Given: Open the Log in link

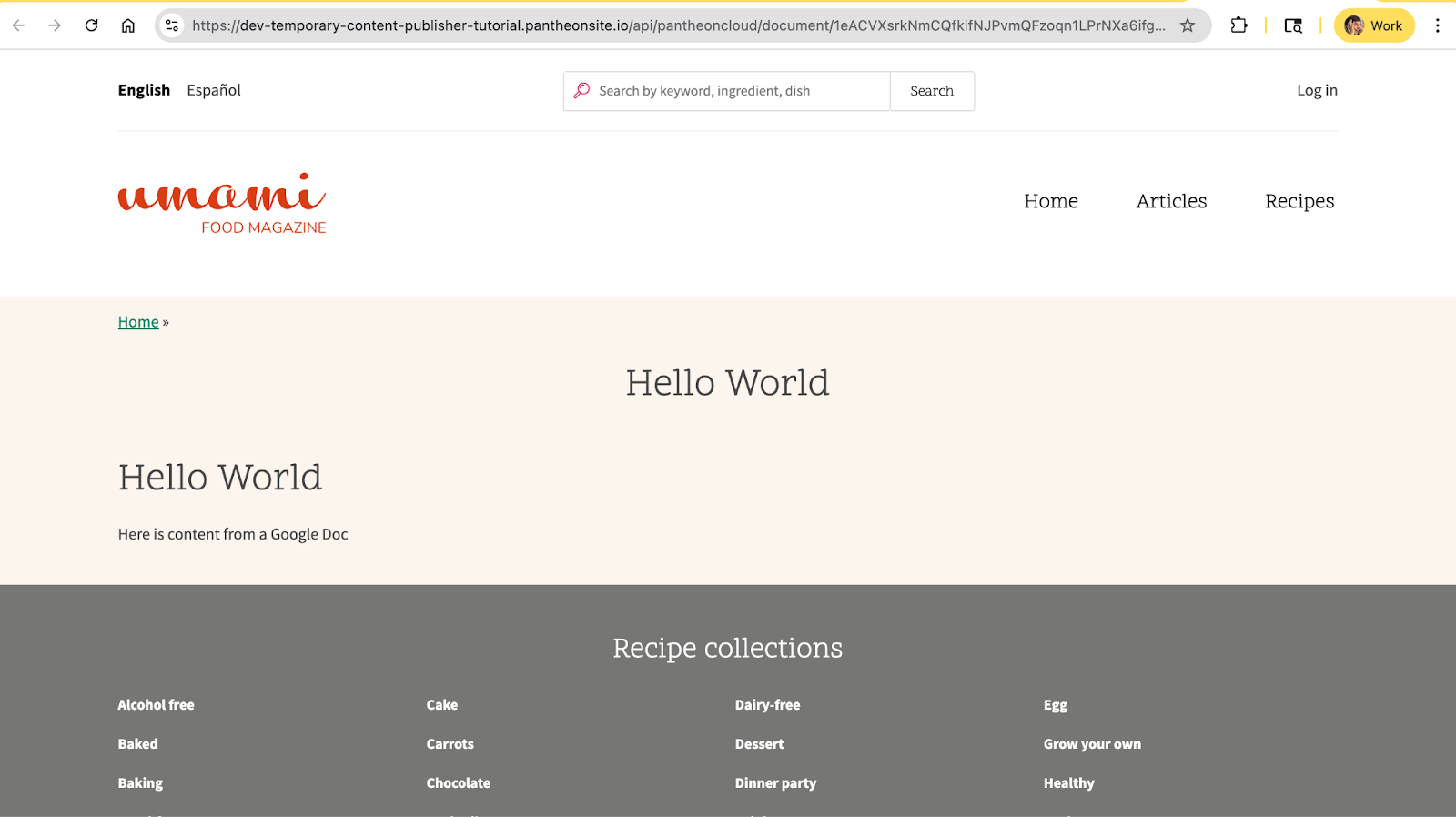Looking at the screenshot, I should (1317, 90).
